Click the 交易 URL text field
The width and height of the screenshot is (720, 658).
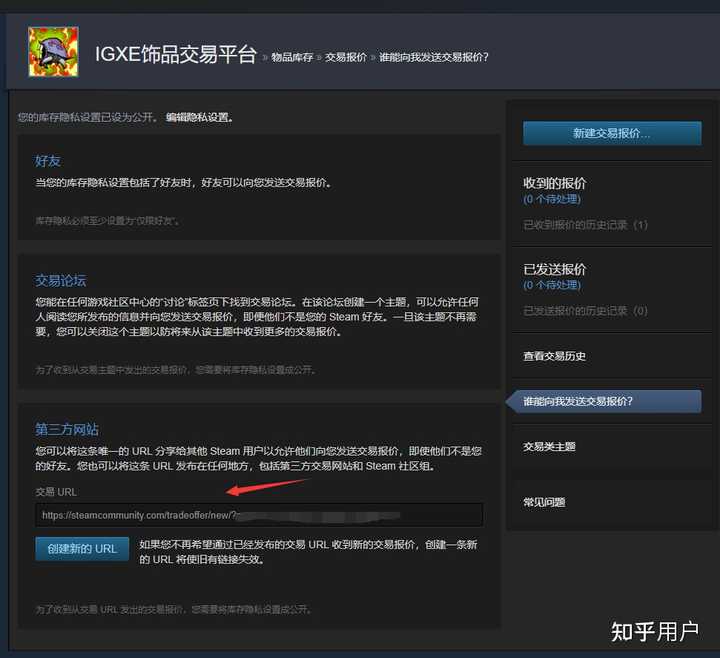tap(259, 515)
